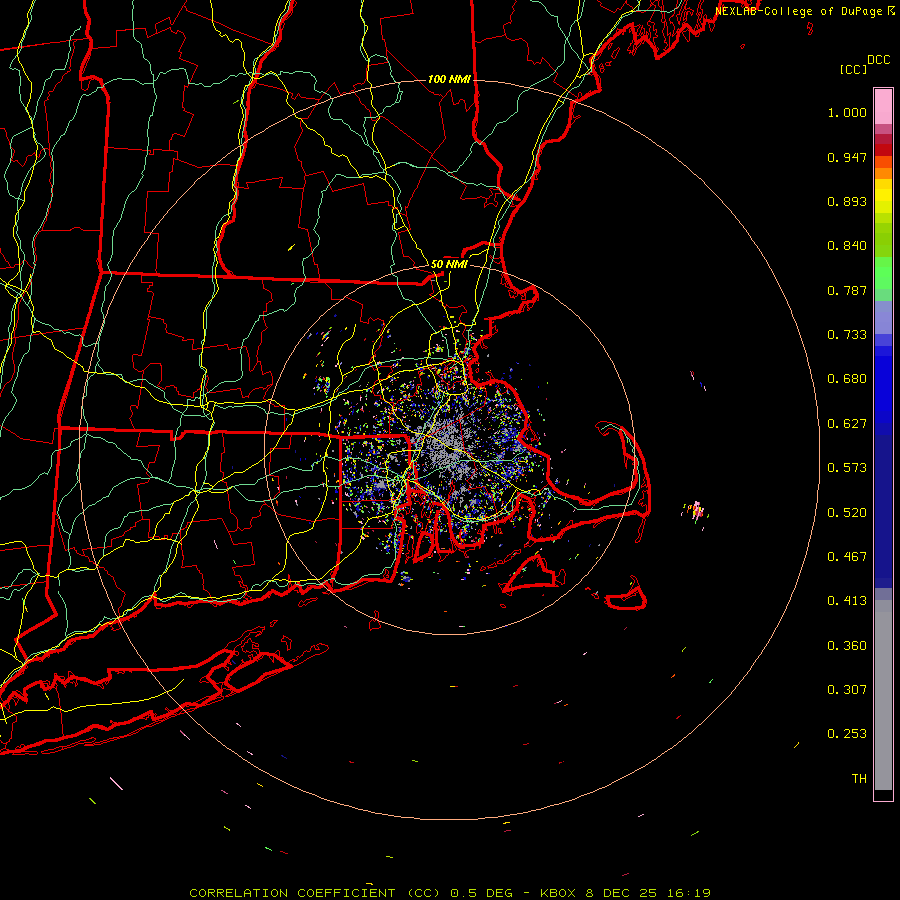Viewport: 900px width, 900px height.
Task: Click the TH threshold label
Action: click(x=859, y=778)
